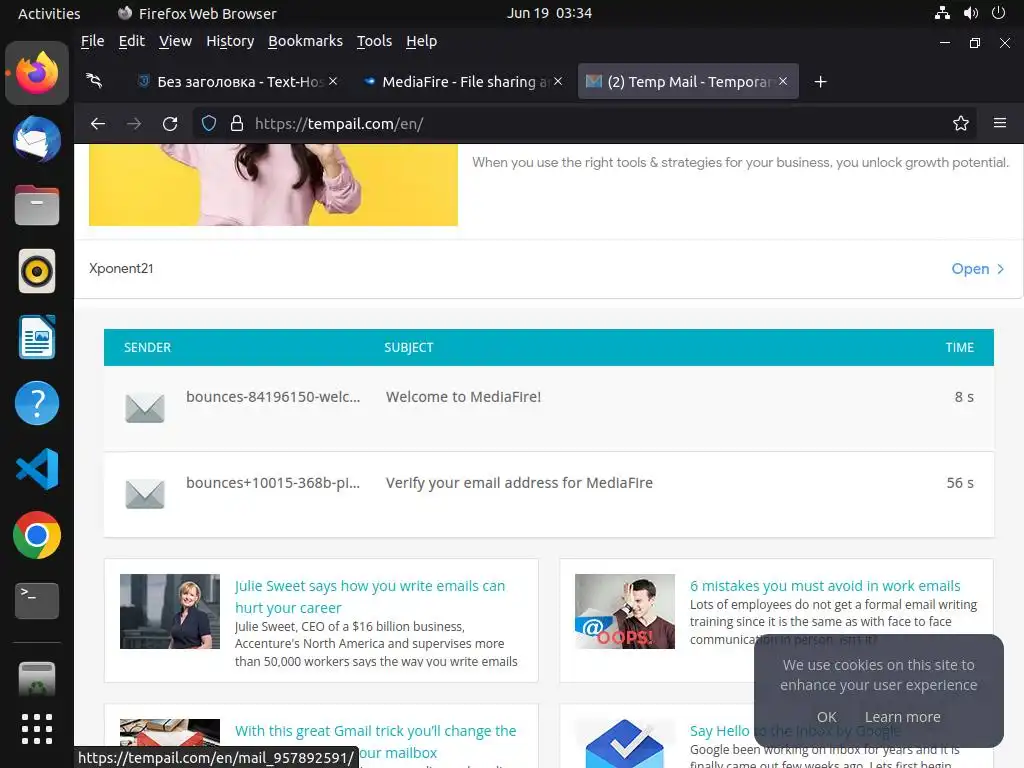The height and width of the screenshot is (768, 1024).
Task: Open Thunderbird mail from the dock
Action: point(37,139)
